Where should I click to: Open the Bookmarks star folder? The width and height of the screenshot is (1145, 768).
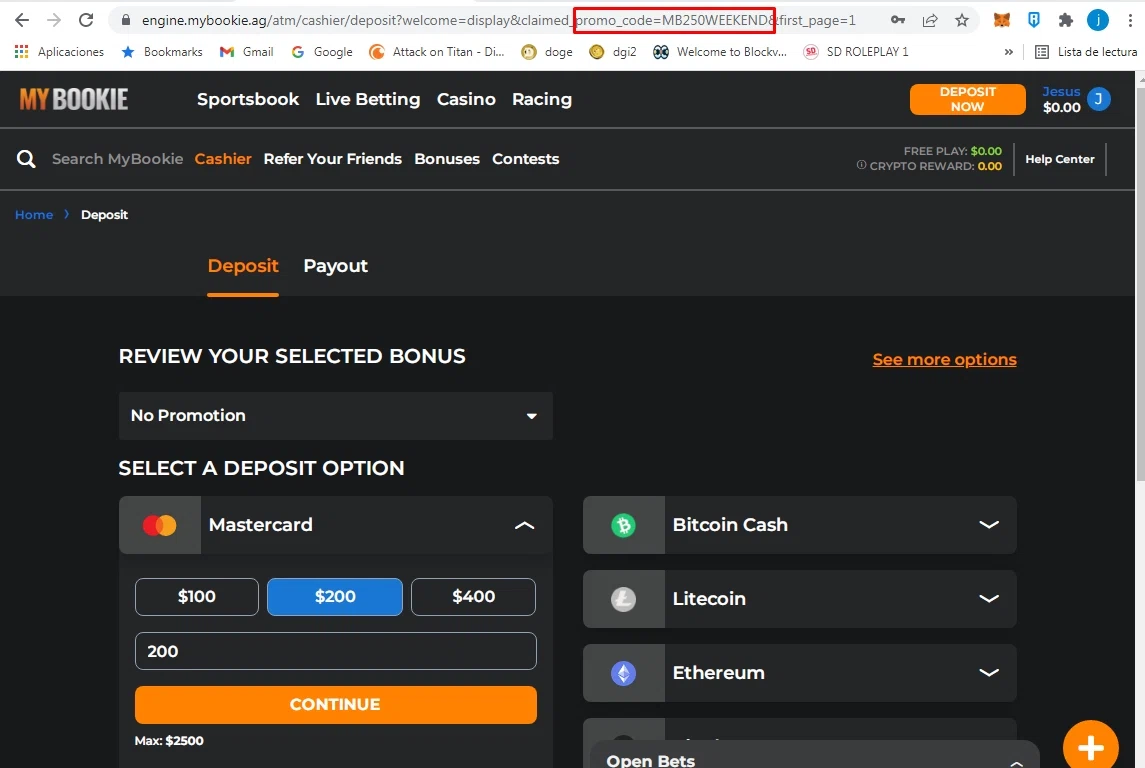pyautogui.click(x=162, y=52)
